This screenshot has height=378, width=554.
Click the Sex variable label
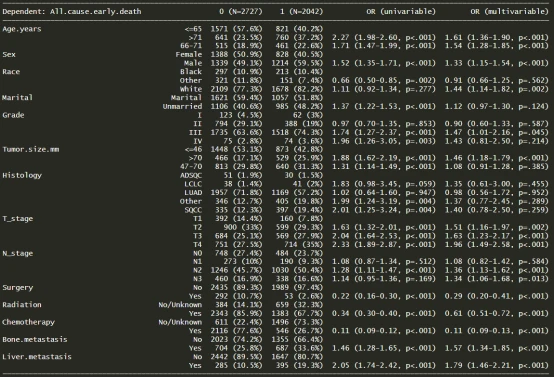[x=9, y=54]
